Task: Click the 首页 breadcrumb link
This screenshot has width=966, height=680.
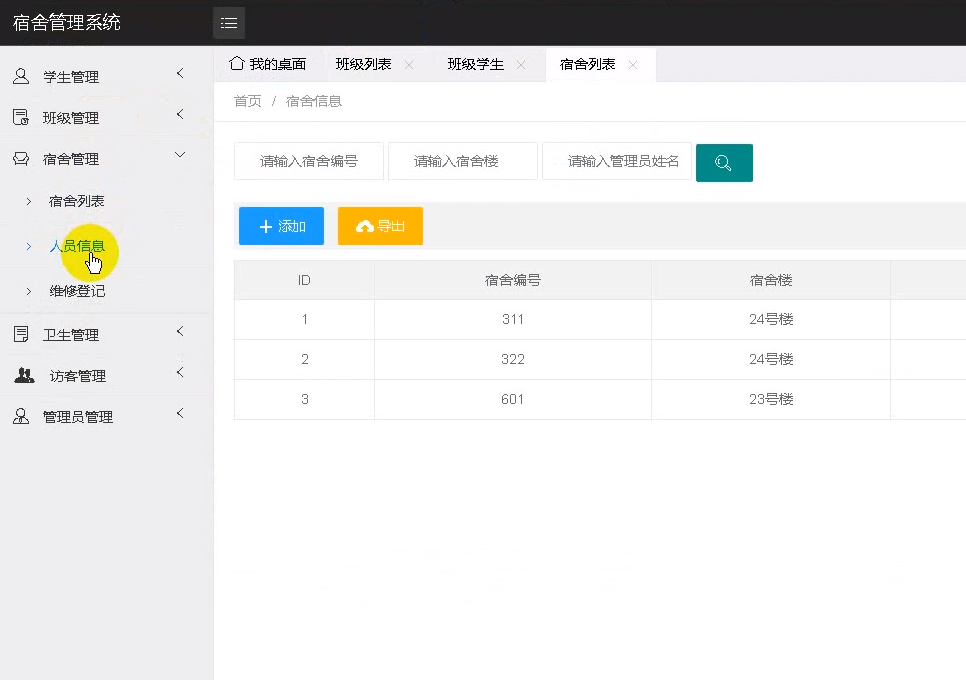Action: pos(248,101)
